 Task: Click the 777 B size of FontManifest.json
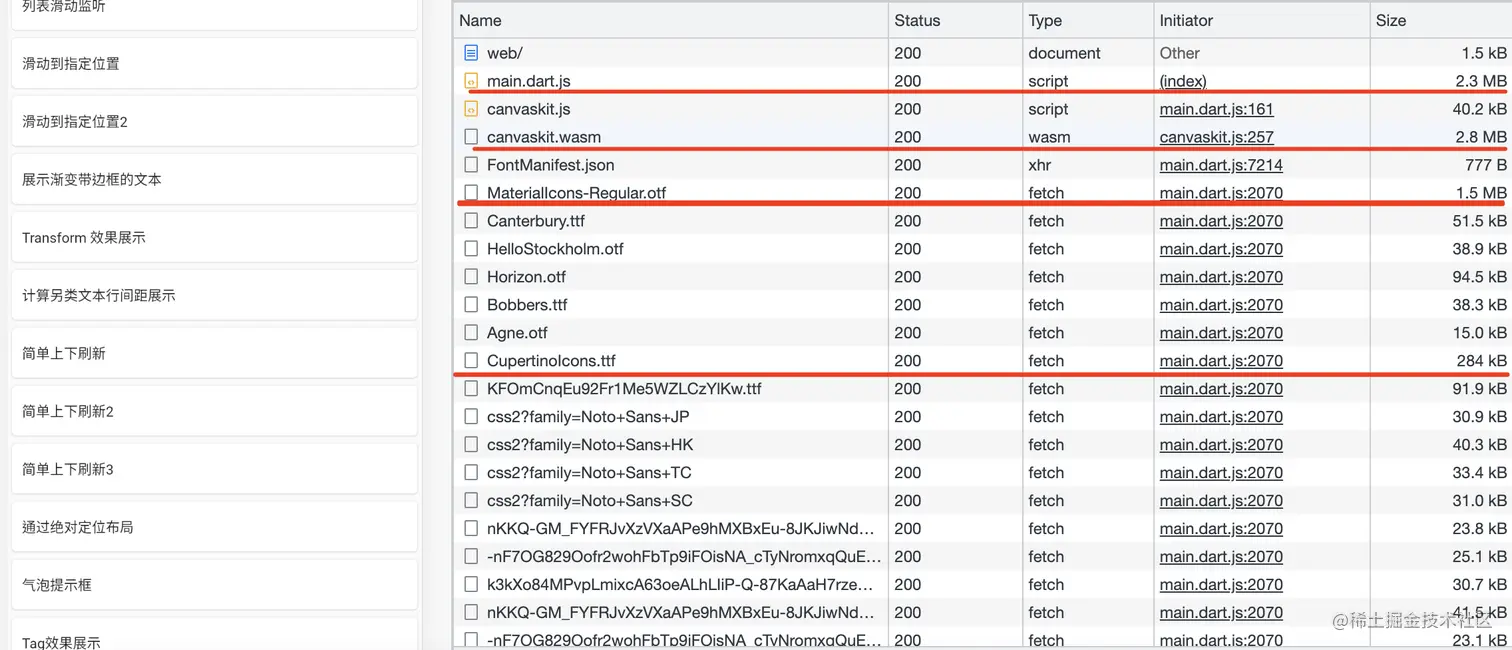(1486, 165)
